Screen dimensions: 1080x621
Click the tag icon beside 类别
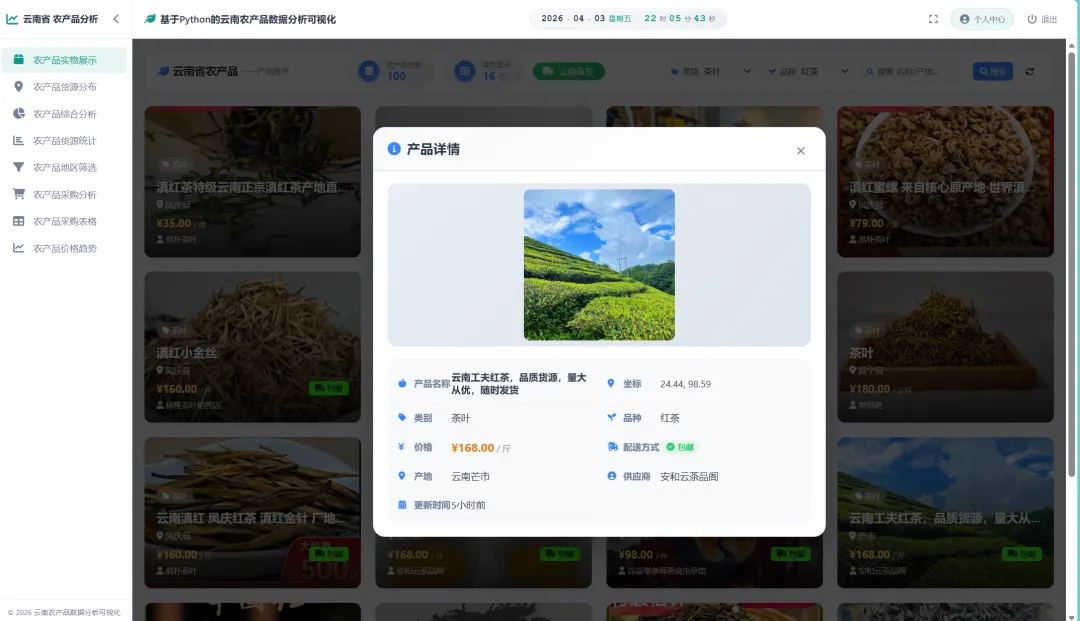point(402,417)
